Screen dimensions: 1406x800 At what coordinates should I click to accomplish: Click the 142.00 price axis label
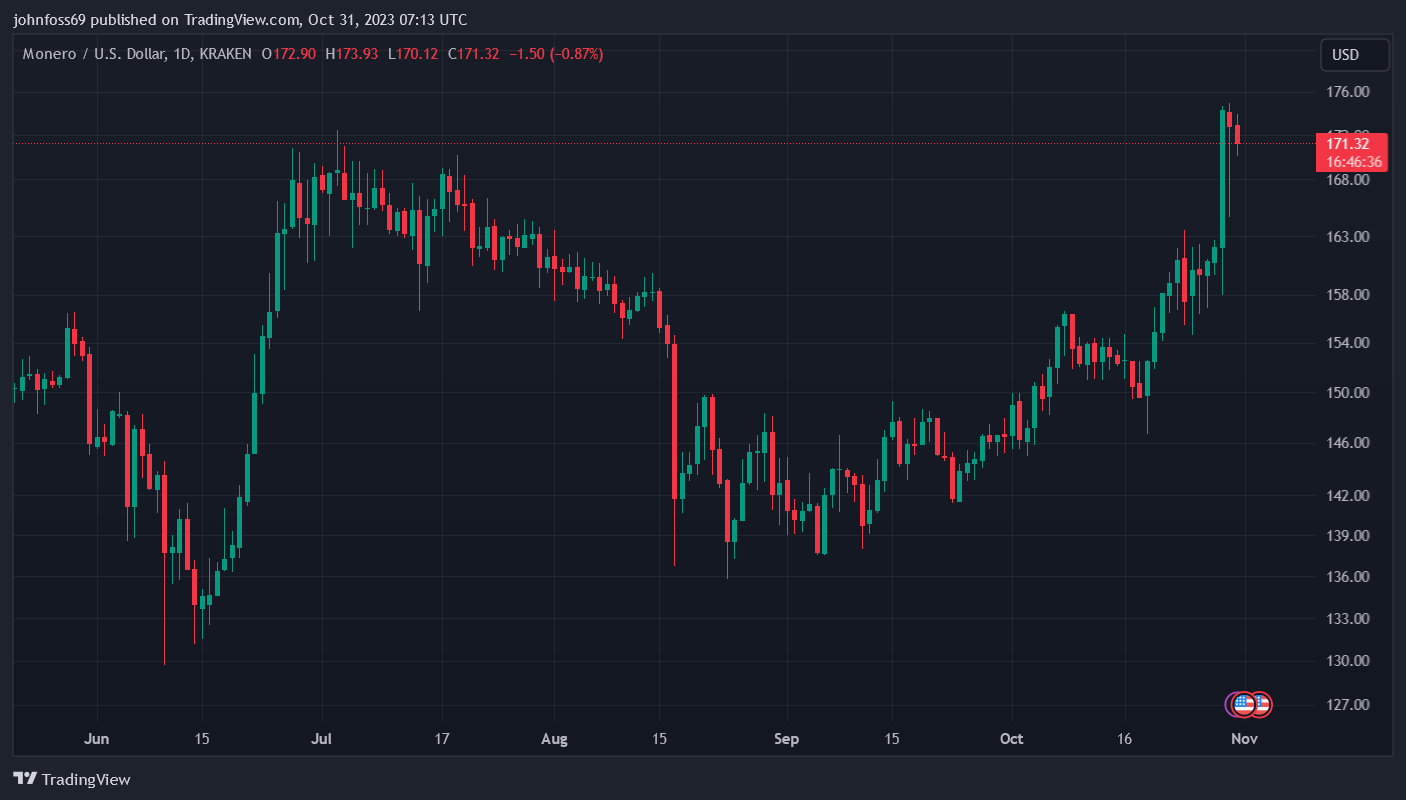pos(1347,496)
